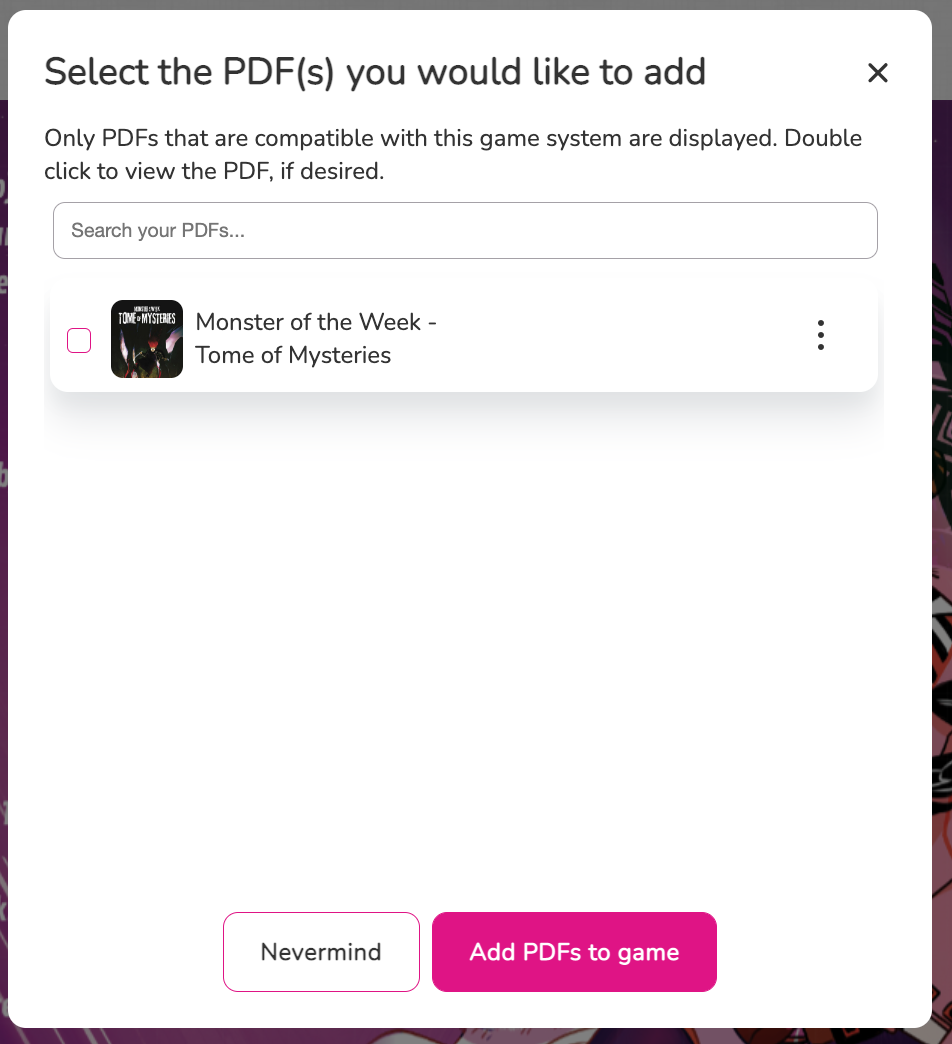952x1044 pixels.
Task: Click the dialog heading about selecting PDFs
Action: [x=375, y=72]
